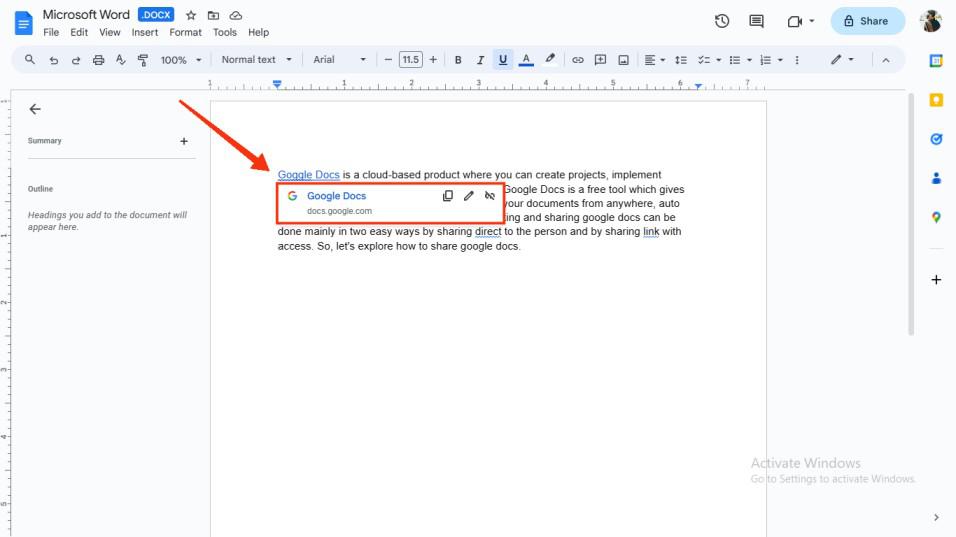Copy the link from the popup

pyautogui.click(x=448, y=196)
